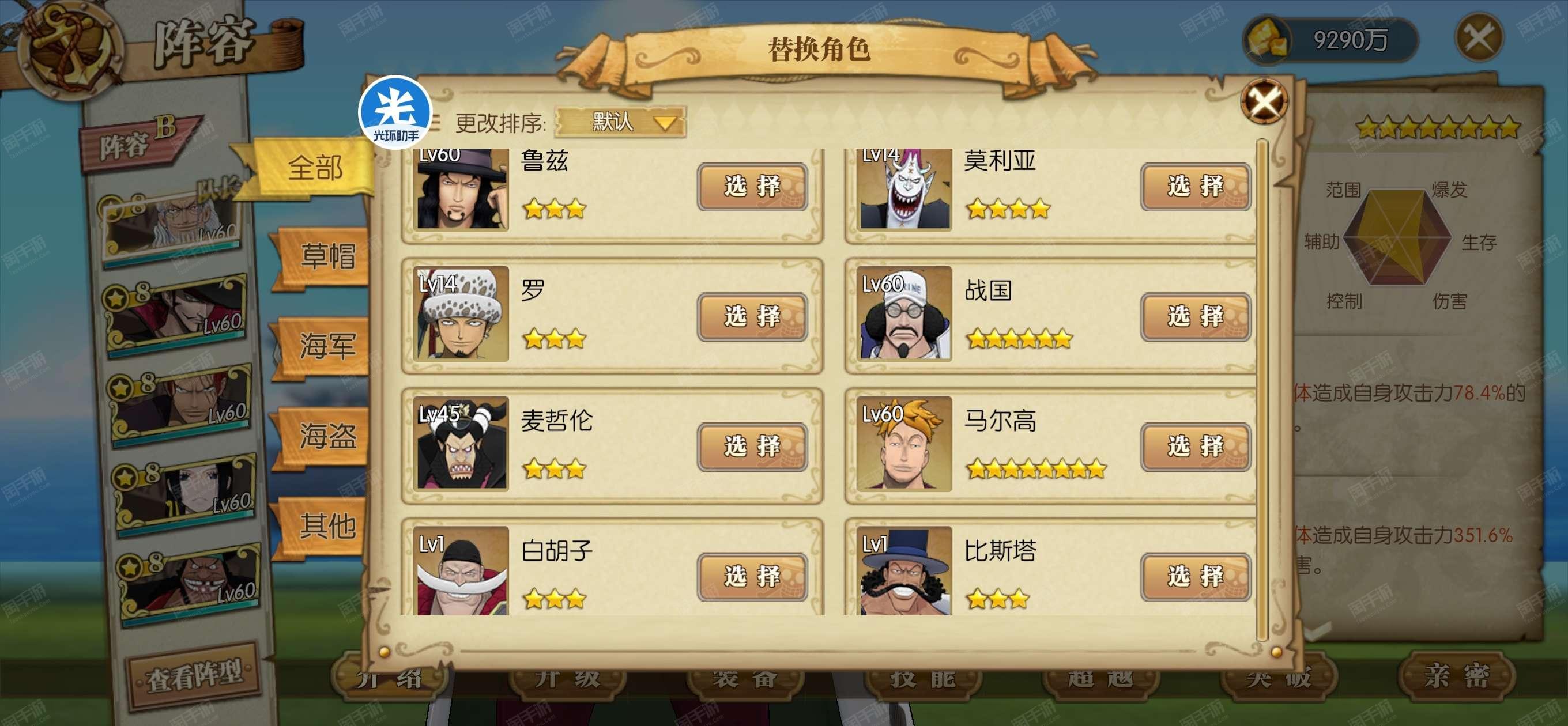Choose 战国 with its 选择 button
The height and width of the screenshot is (726, 1568).
point(1196,316)
